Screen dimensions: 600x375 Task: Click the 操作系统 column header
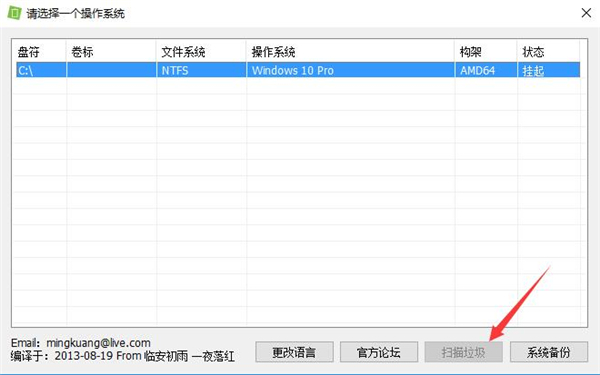coord(351,52)
